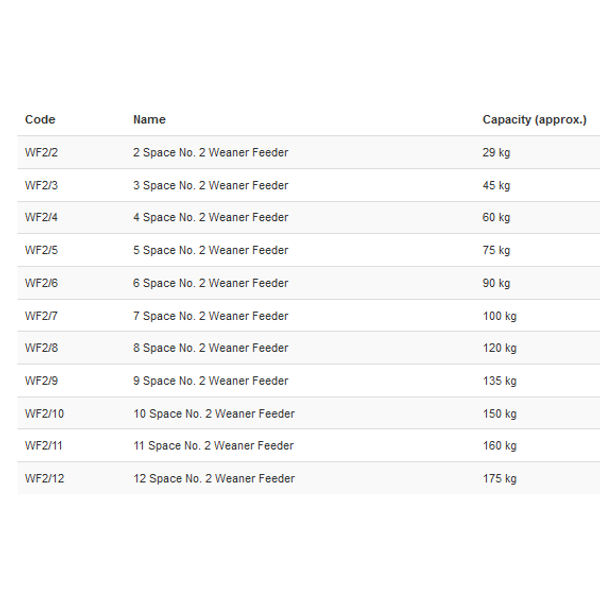The height and width of the screenshot is (600, 600).
Task: Select the WF2/12 code cell
Action: click(x=44, y=479)
